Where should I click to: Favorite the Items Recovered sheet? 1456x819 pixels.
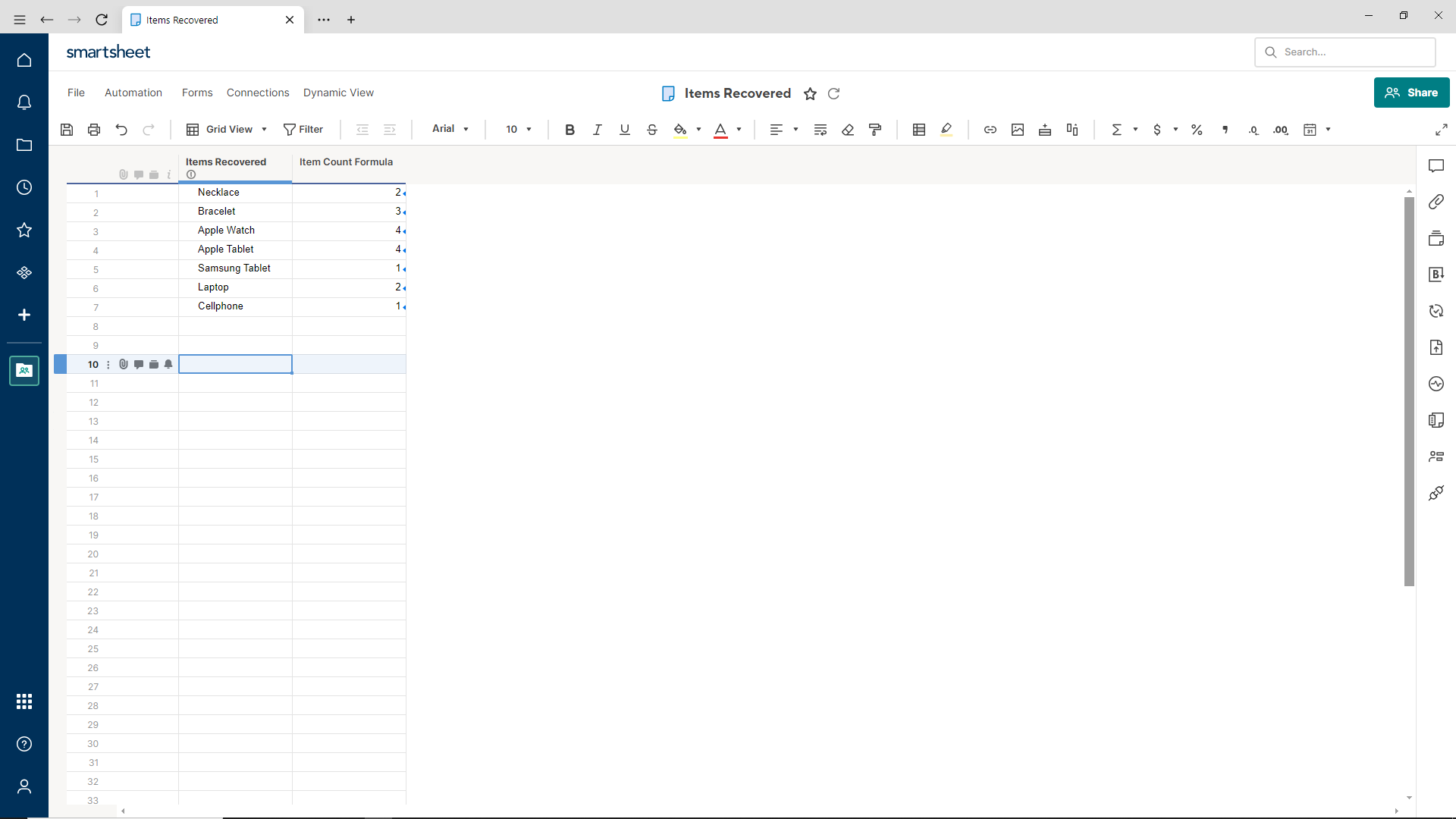pyautogui.click(x=810, y=94)
